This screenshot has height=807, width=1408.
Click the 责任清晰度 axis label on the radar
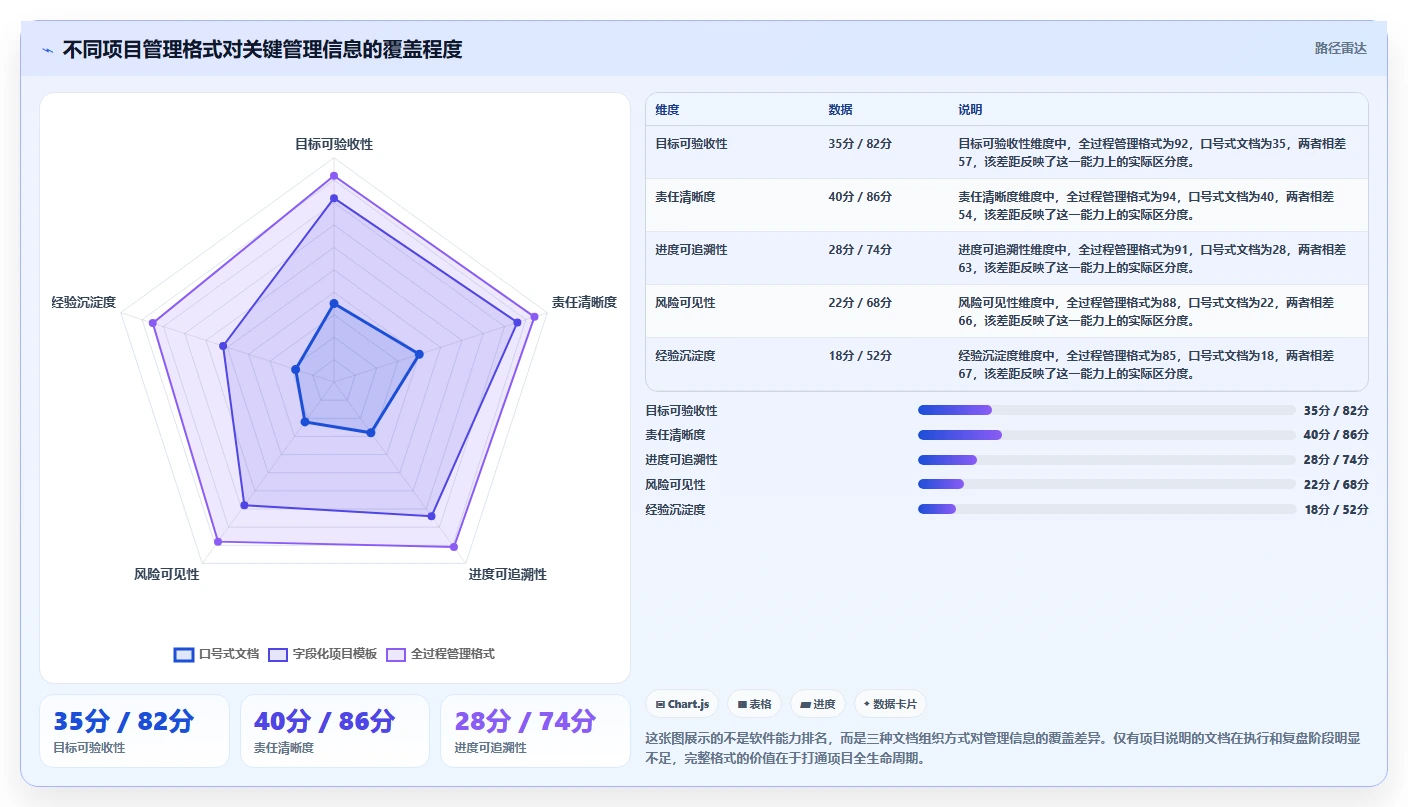(584, 302)
